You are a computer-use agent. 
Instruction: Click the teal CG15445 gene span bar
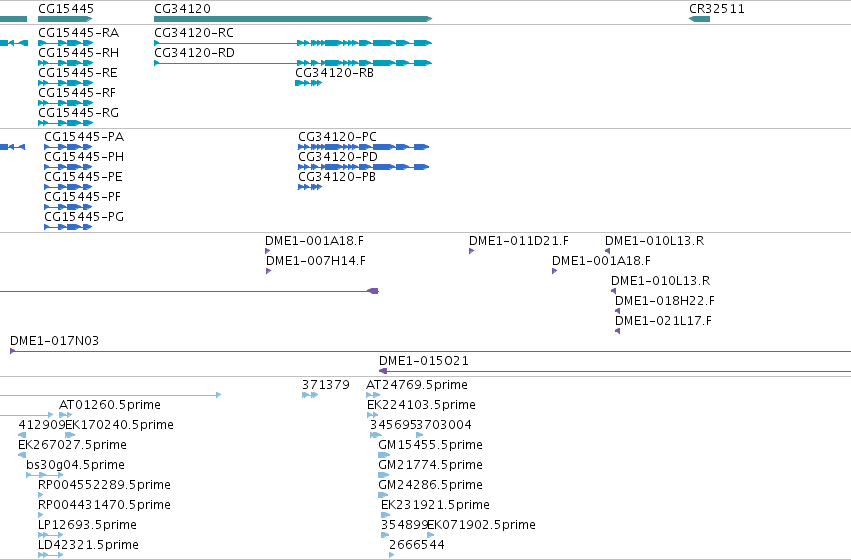tap(65, 19)
